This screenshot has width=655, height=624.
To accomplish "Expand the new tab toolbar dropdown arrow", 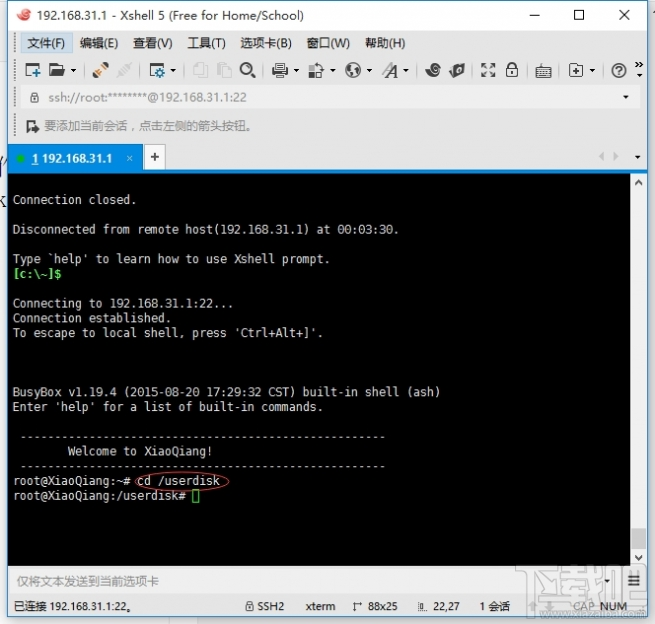I will click(592, 71).
